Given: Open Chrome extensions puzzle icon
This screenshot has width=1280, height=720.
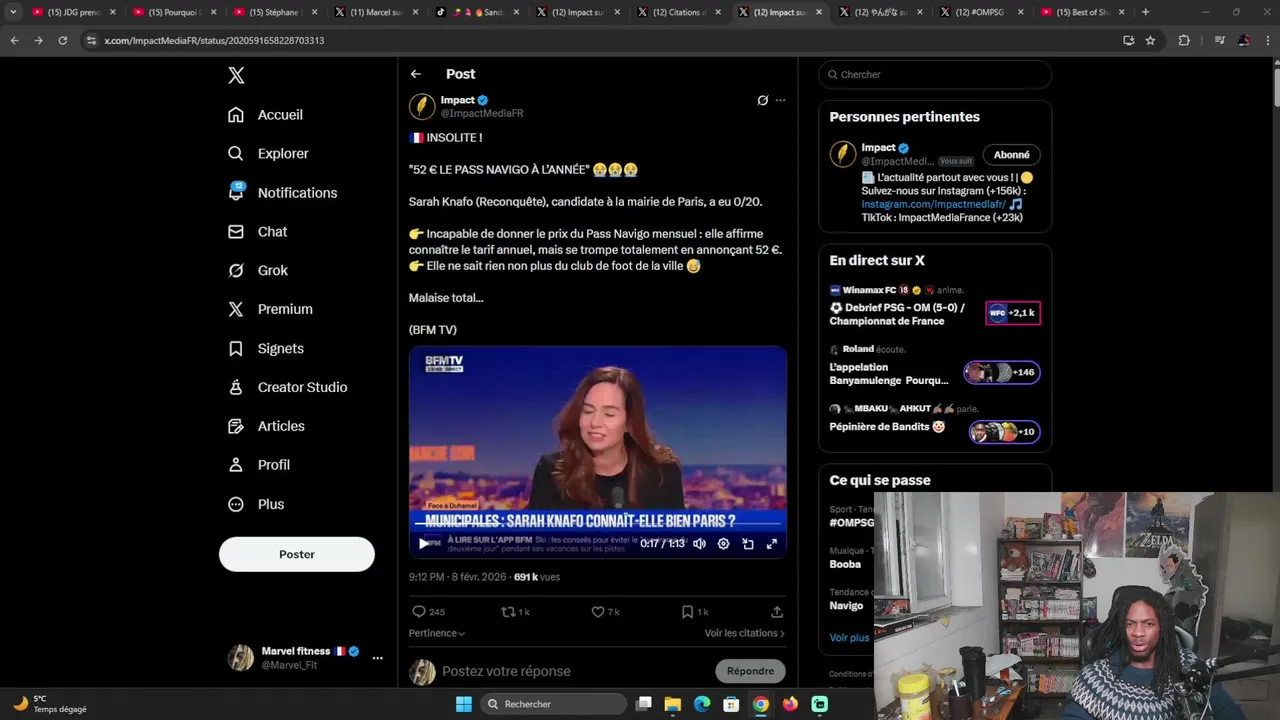Looking at the screenshot, I should coord(1184,40).
